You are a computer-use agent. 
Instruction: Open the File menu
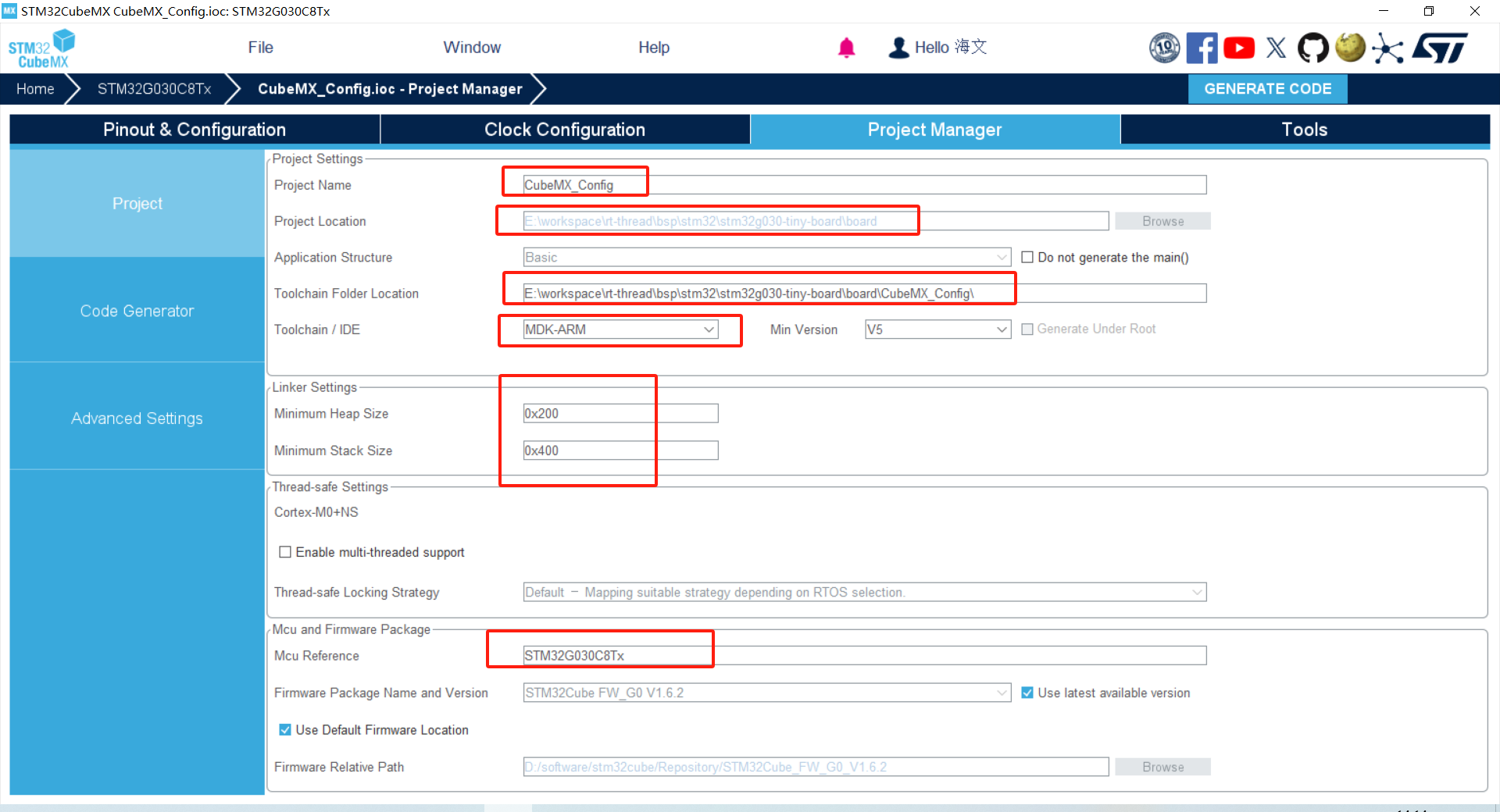260,48
